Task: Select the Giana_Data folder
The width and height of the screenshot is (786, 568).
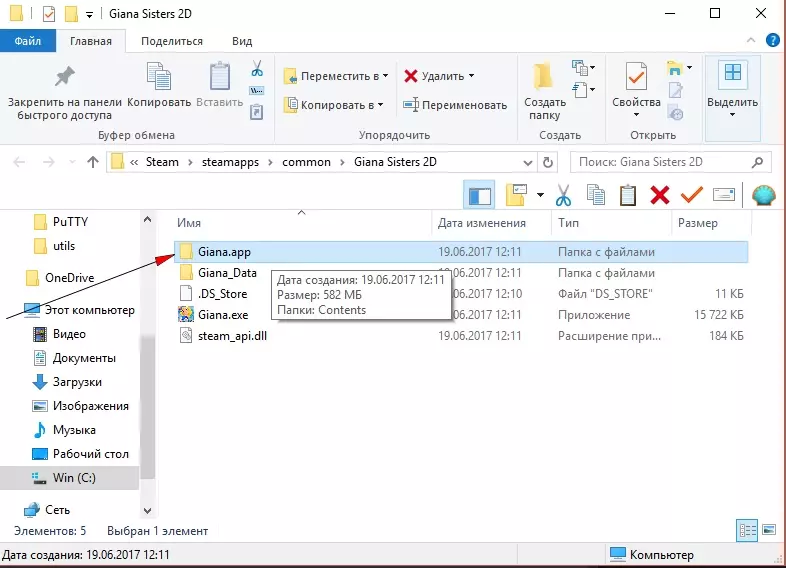Action: (x=227, y=273)
